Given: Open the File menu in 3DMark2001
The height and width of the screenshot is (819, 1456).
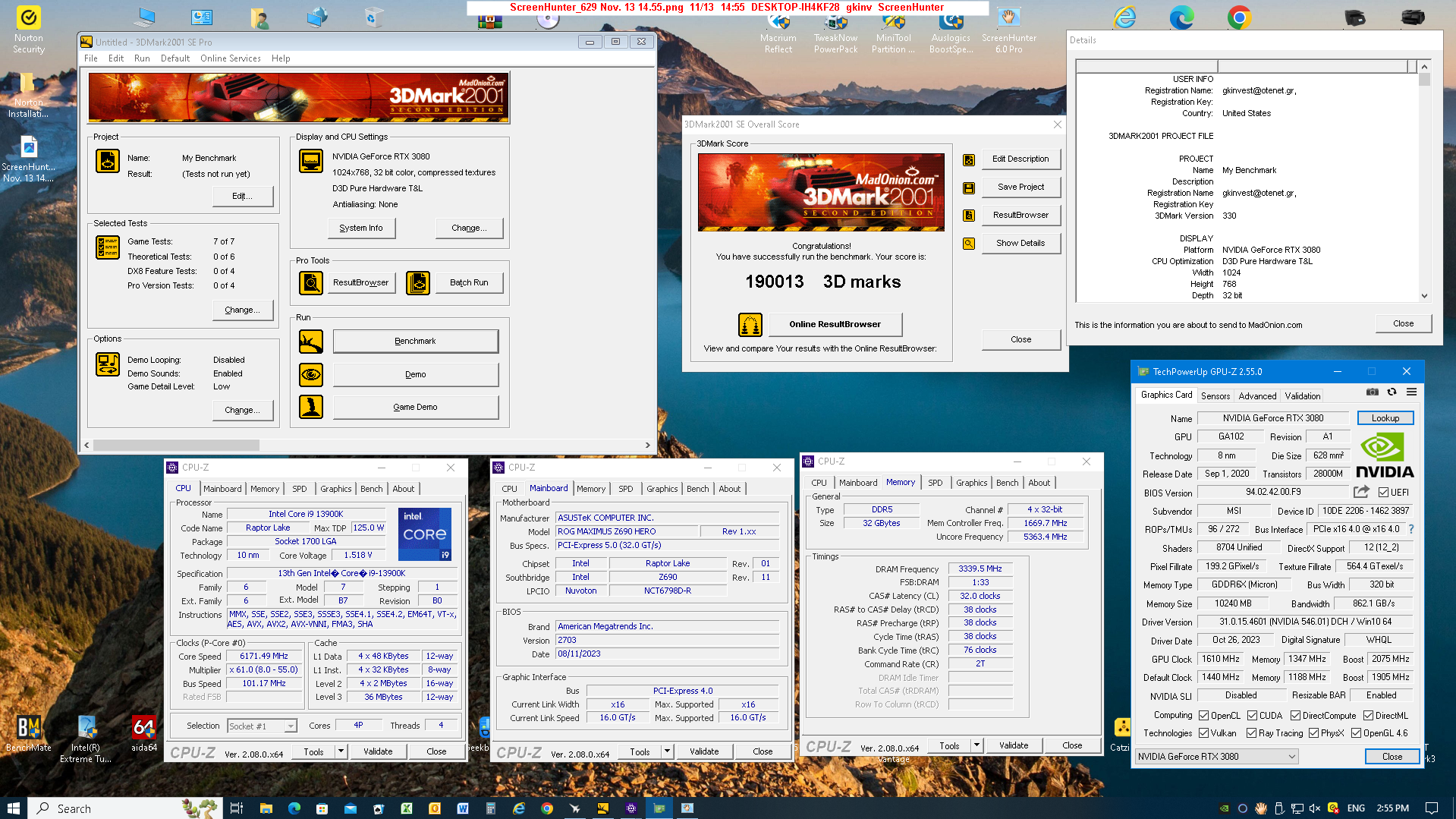Looking at the screenshot, I should [91, 58].
